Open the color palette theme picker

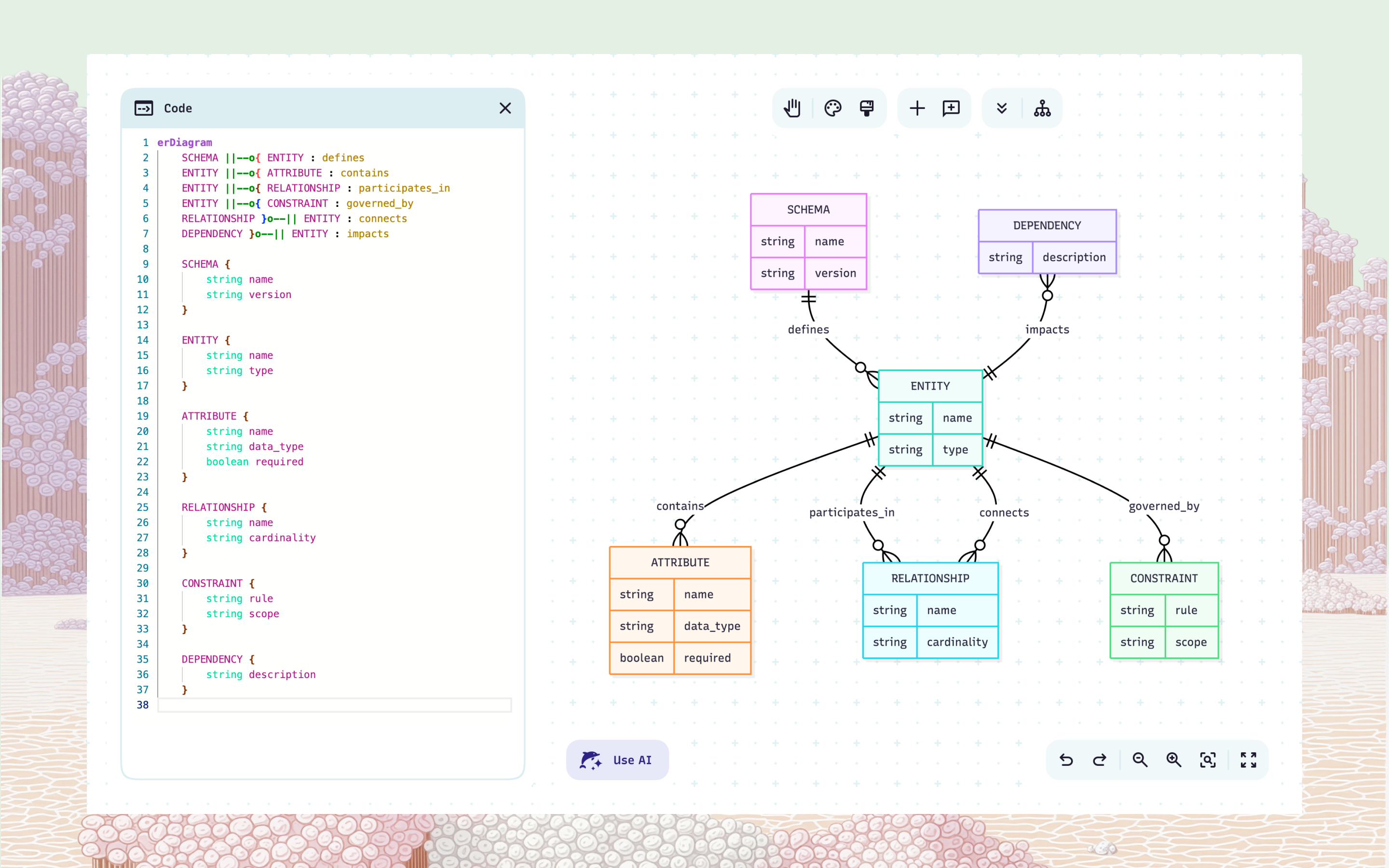pos(832,108)
